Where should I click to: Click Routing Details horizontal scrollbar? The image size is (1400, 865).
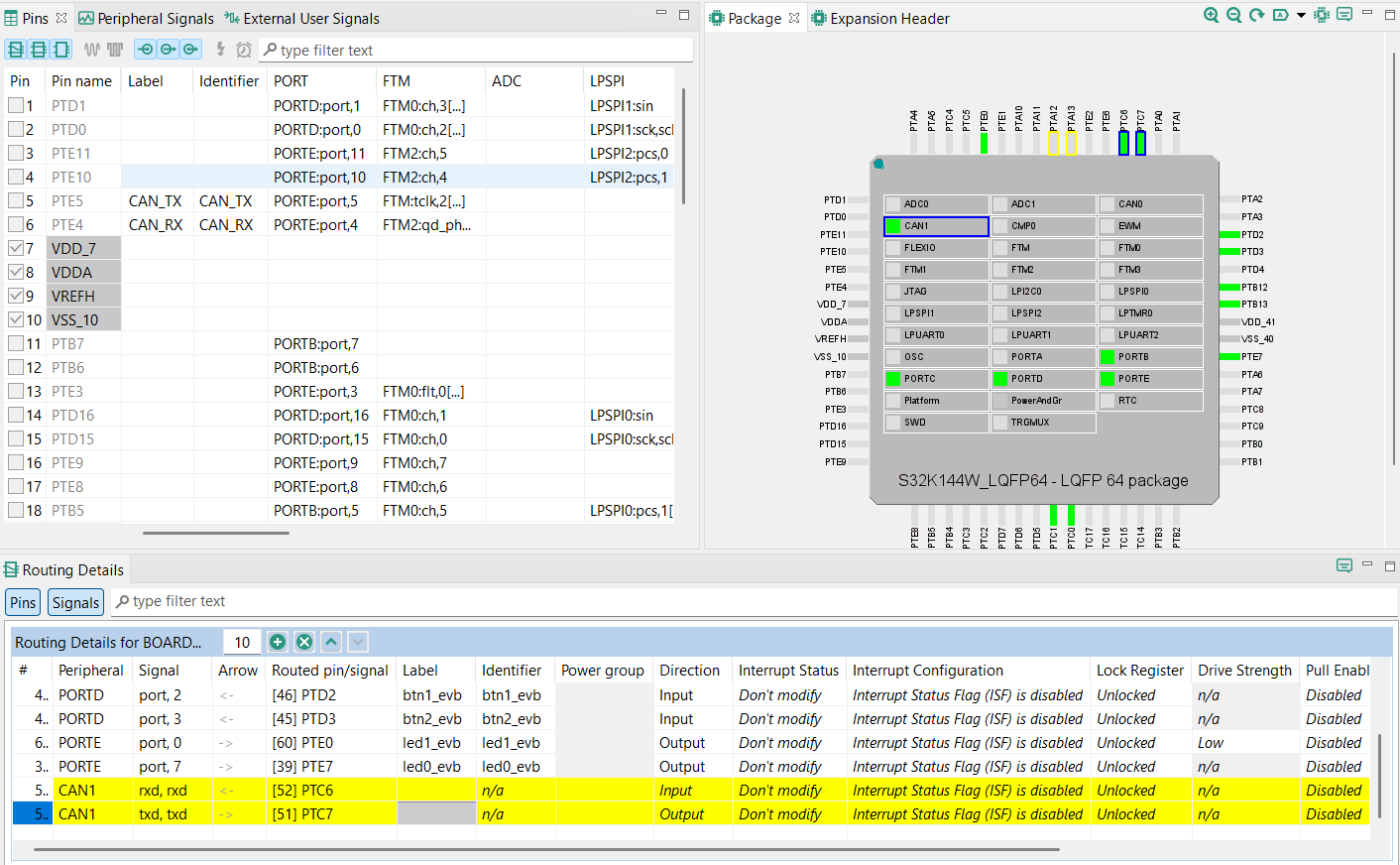[546, 849]
